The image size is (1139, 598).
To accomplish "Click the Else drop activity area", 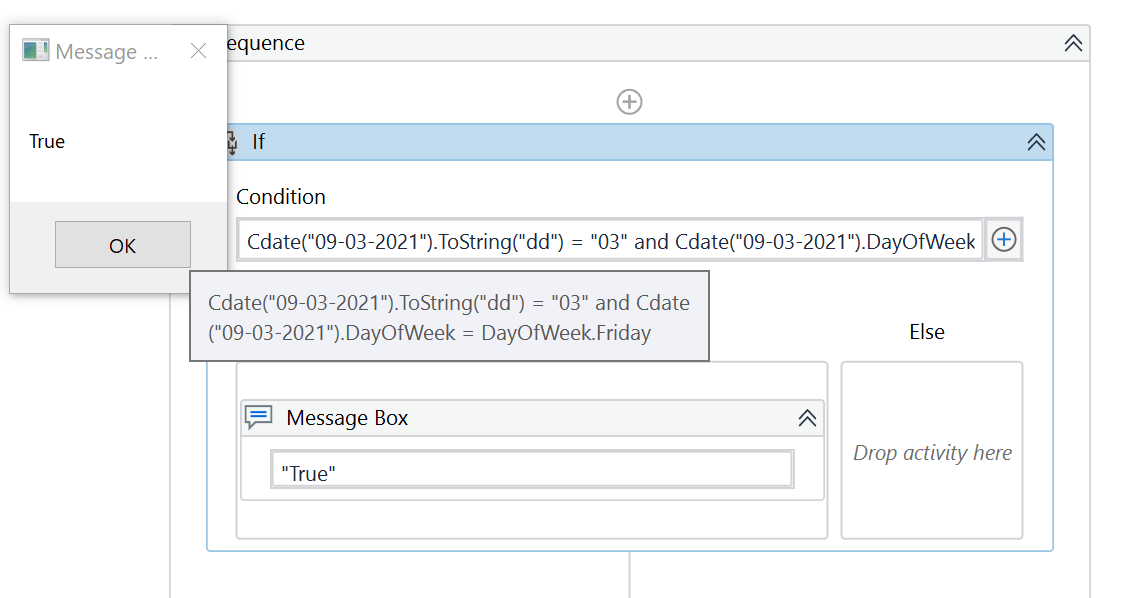I will click(x=932, y=453).
